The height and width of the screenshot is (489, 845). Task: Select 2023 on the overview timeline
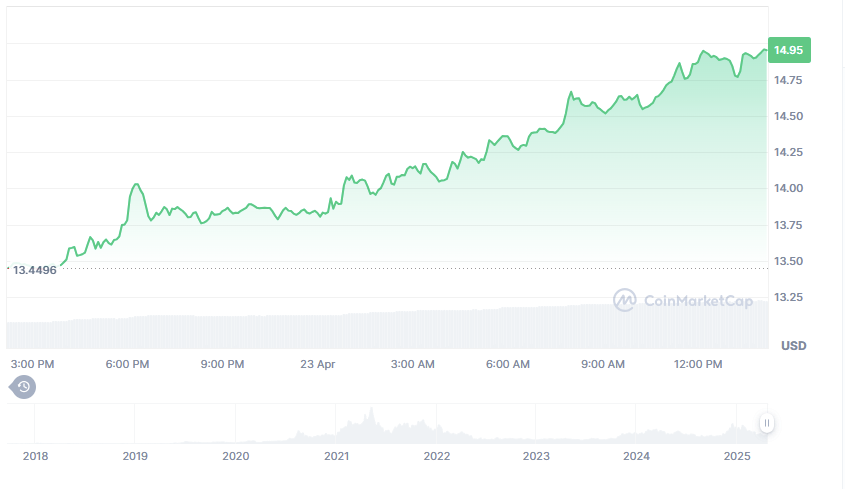(x=536, y=457)
